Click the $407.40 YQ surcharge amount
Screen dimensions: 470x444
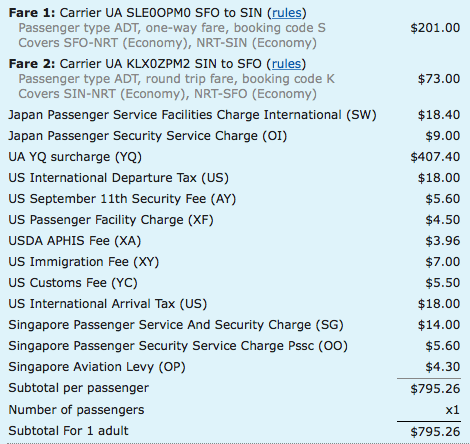click(435, 157)
